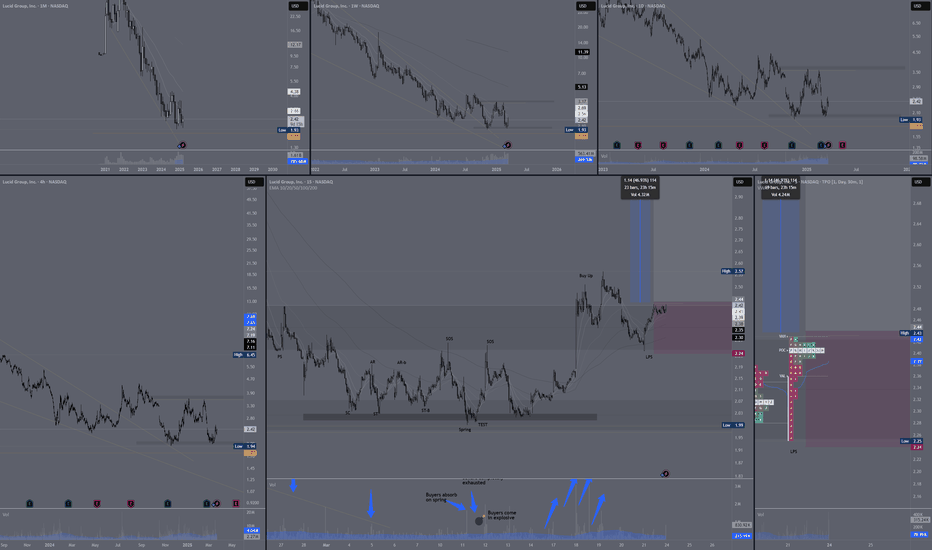Screen dimensions: 932x550
Task: Open the Aug 2023 earnings marker on 1D chart
Action: [x=663, y=145]
